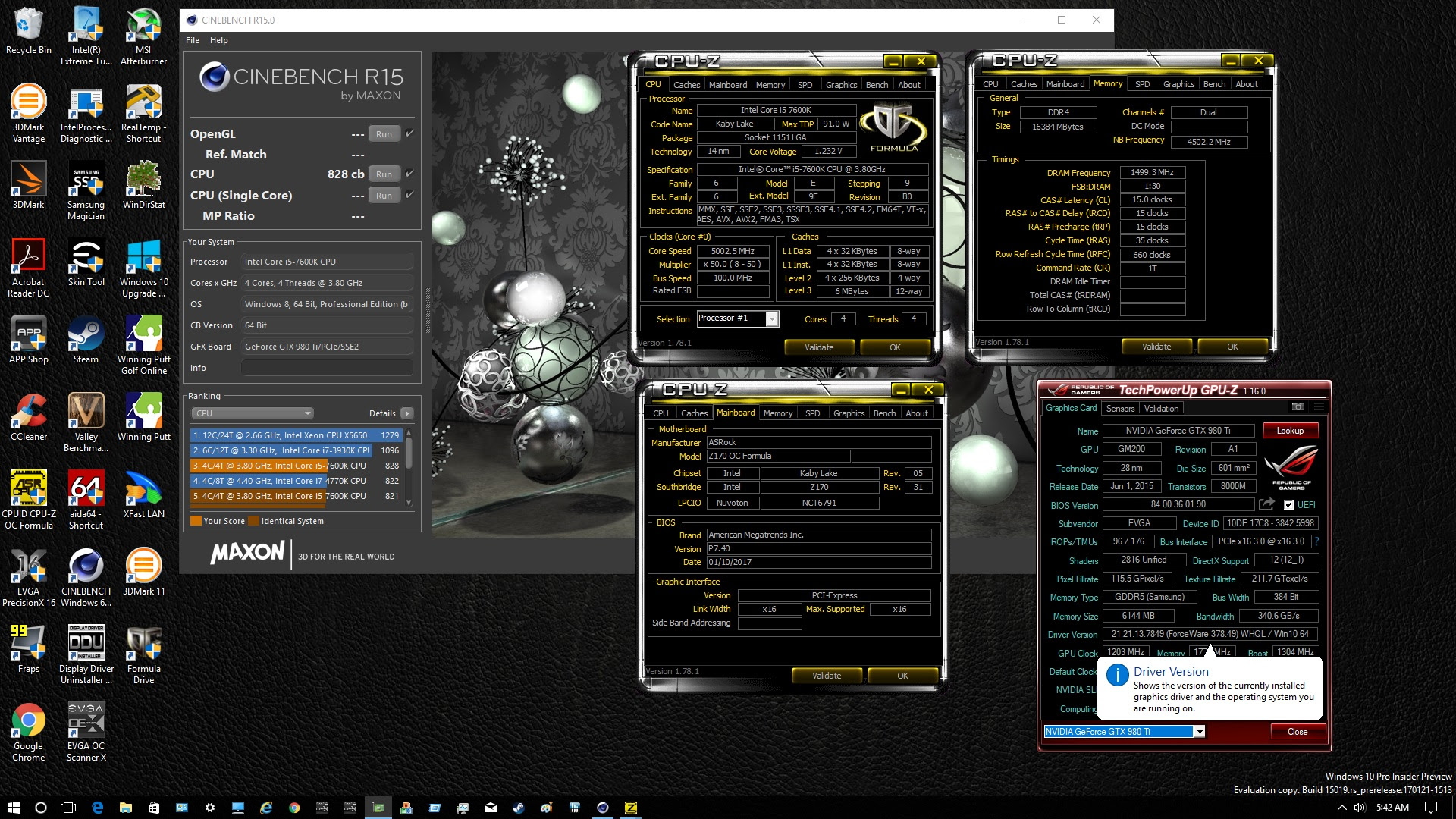Open the XFast LAN desktop icon
The image size is (1456, 819).
click(143, 494)
